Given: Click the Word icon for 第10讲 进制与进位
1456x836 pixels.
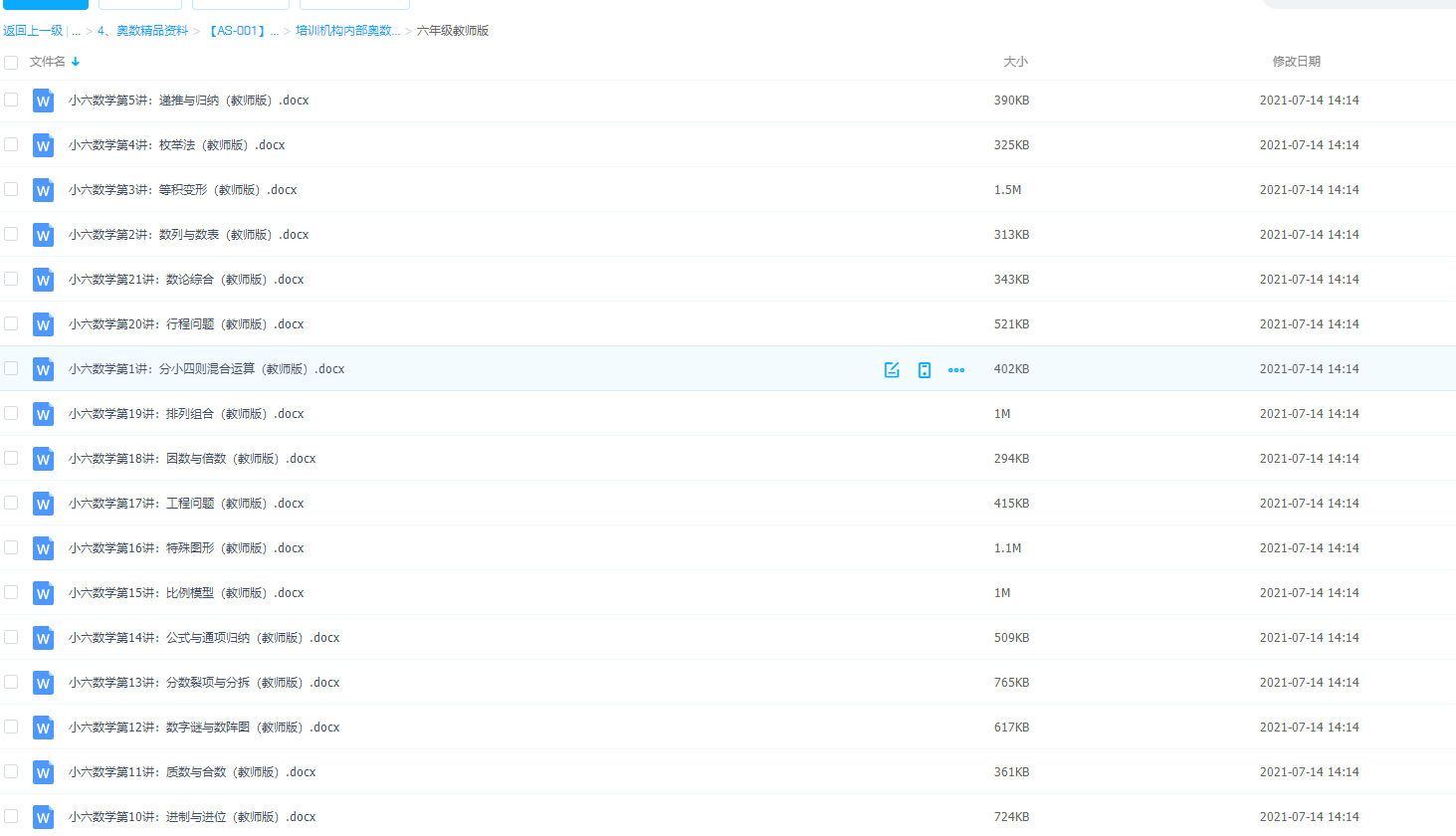Looking at the screenshot, I should pos(43,817).
